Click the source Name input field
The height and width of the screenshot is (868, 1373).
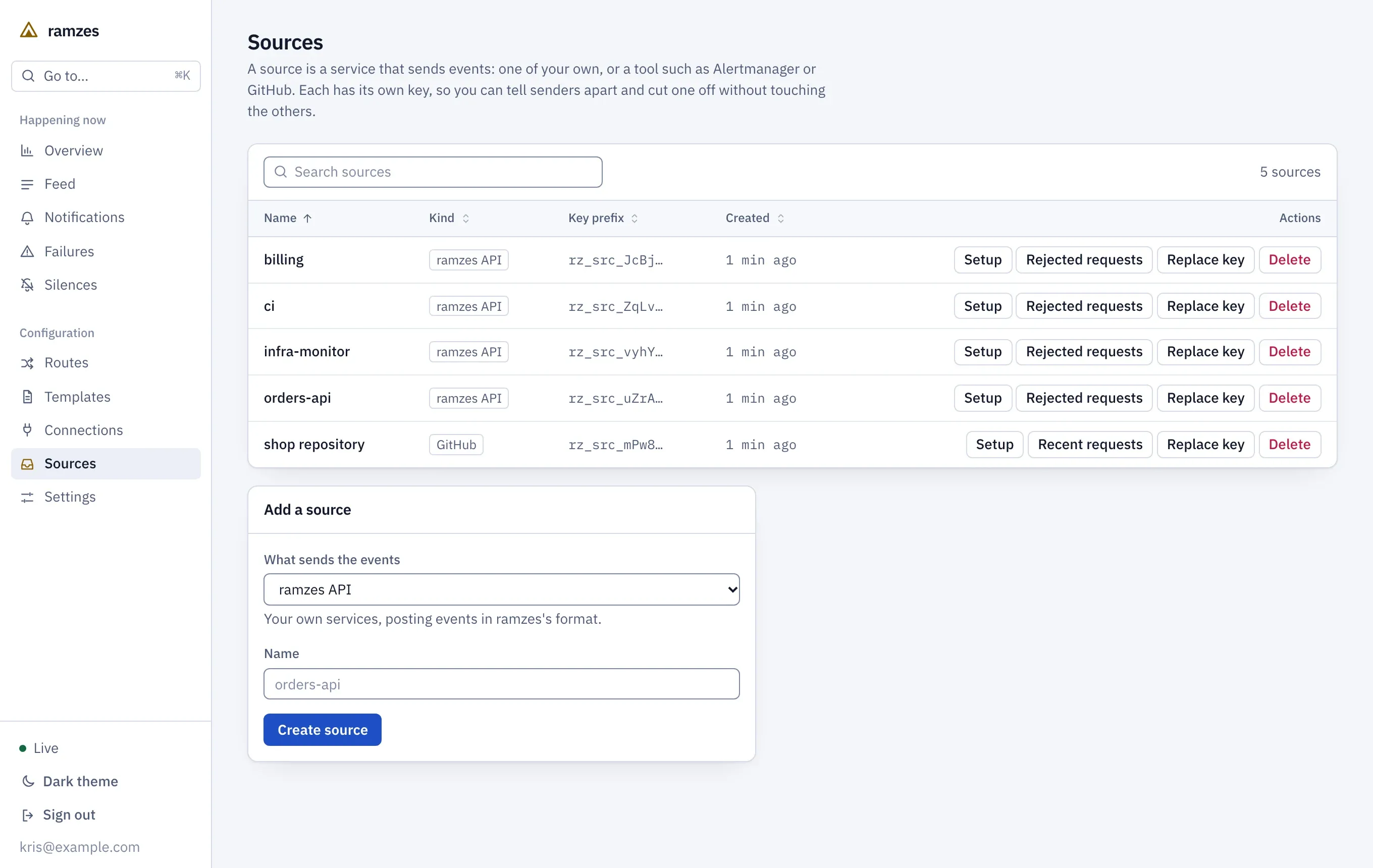pyautogui.click(x=501, y=684)
